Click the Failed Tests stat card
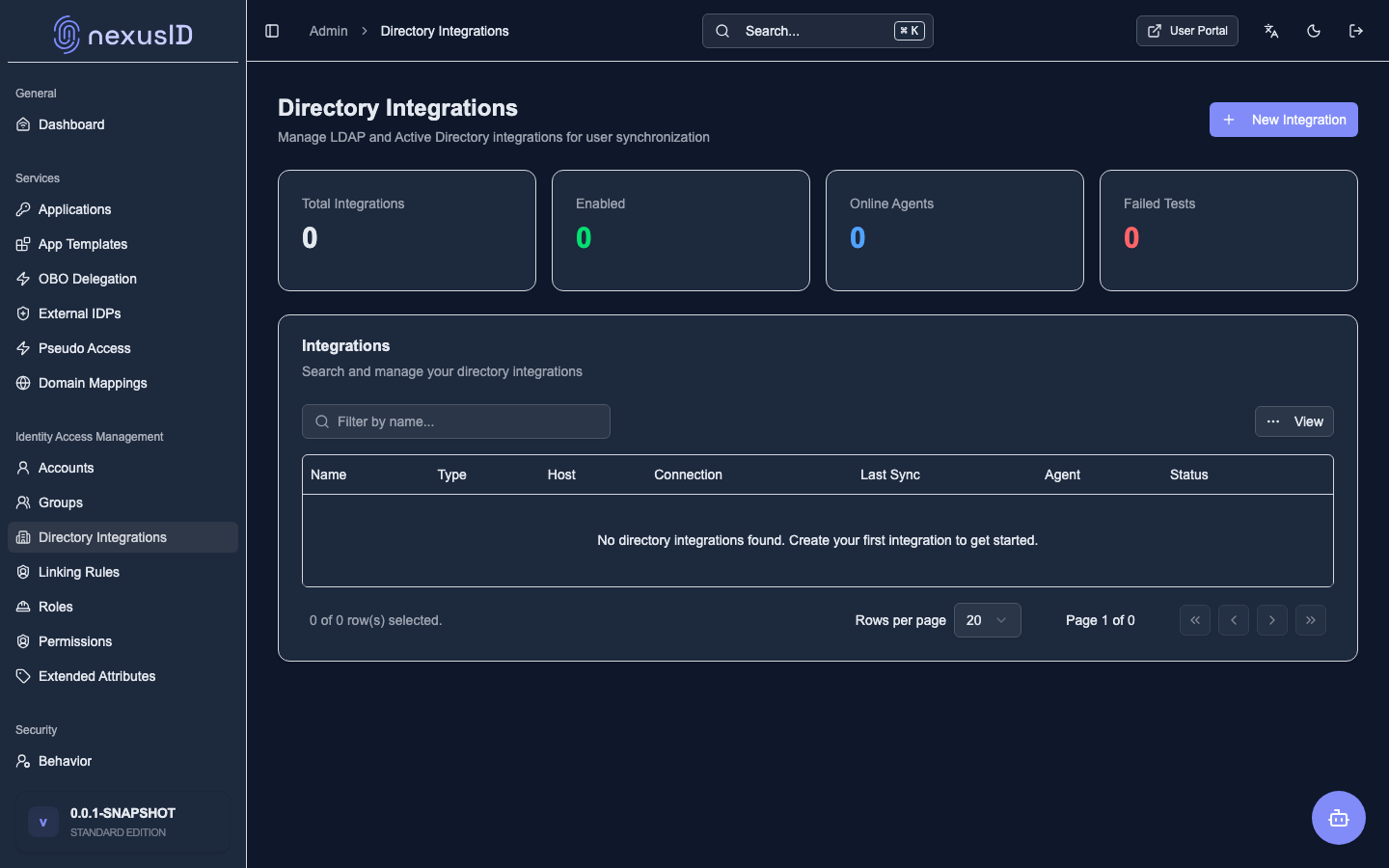Screen dimensions: 1389x868 click(x=1229, y=231)
